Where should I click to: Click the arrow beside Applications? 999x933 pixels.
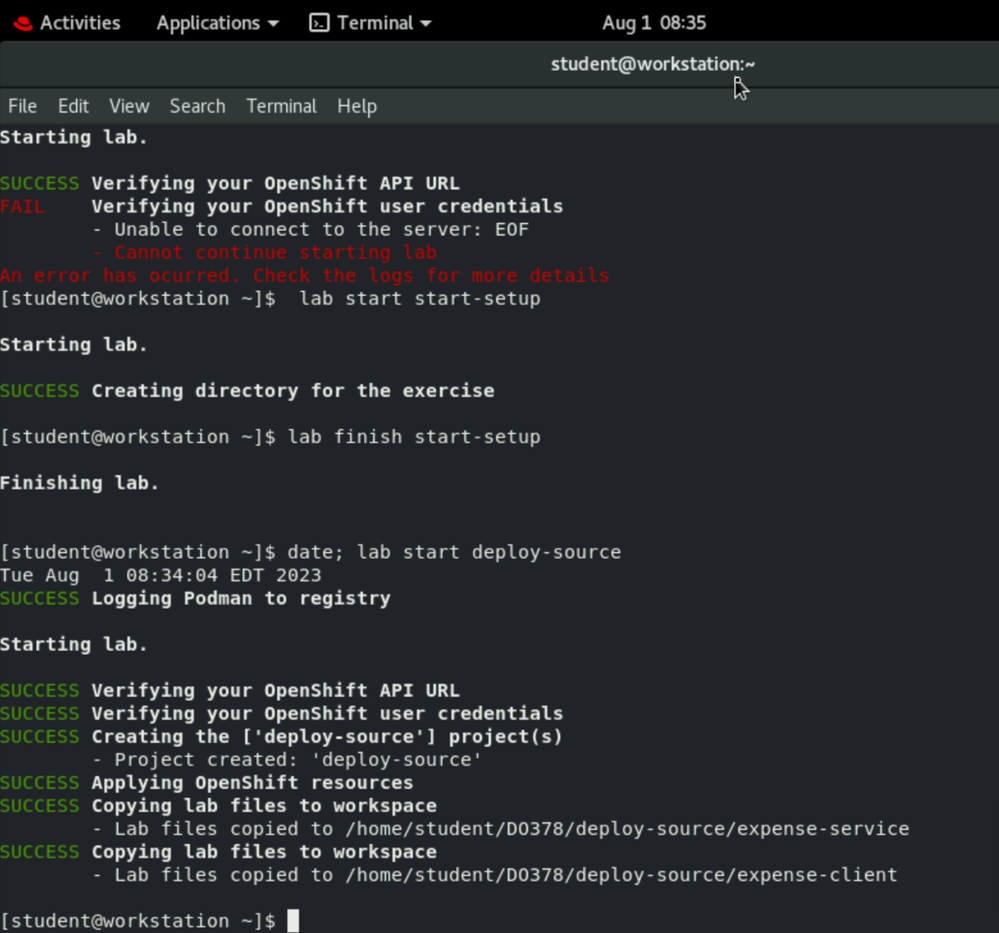coord(273,23)
